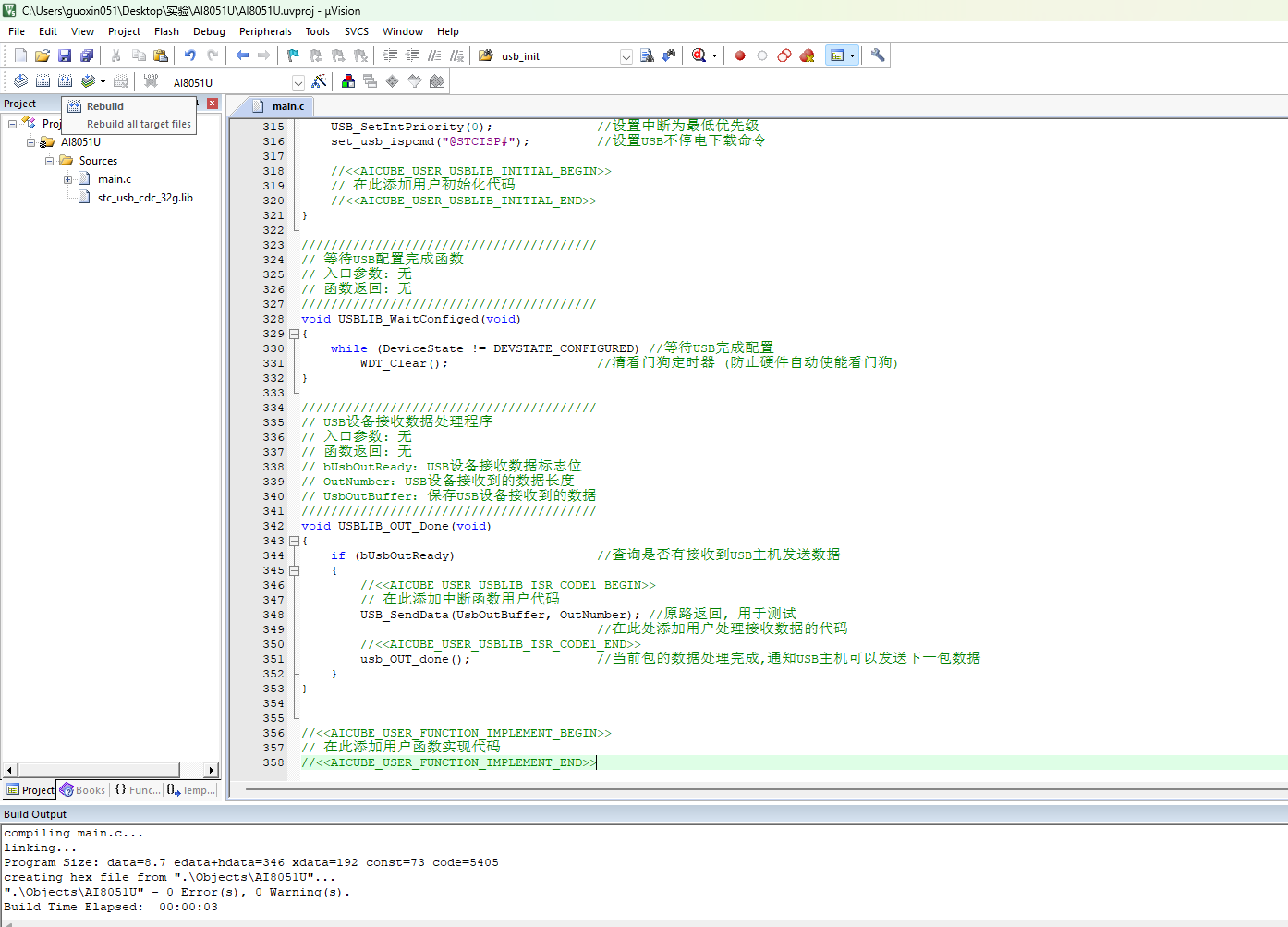This screenshot has width=1288, height=927.
Task: Click the 'Build Time Elapsed: 00:00:03' output line
Action: coord(111,907)
